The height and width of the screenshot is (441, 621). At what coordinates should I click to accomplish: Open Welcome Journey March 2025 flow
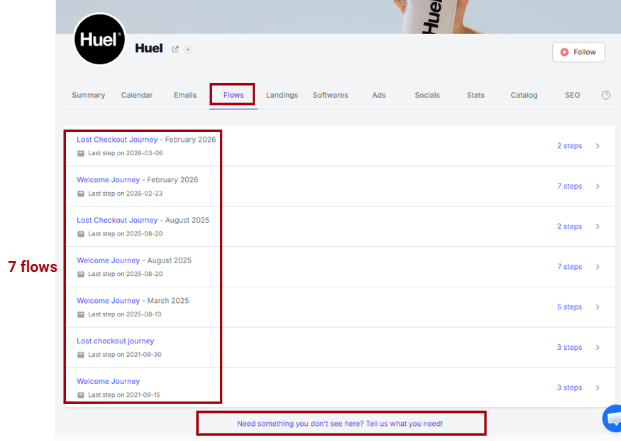point(108,301)
